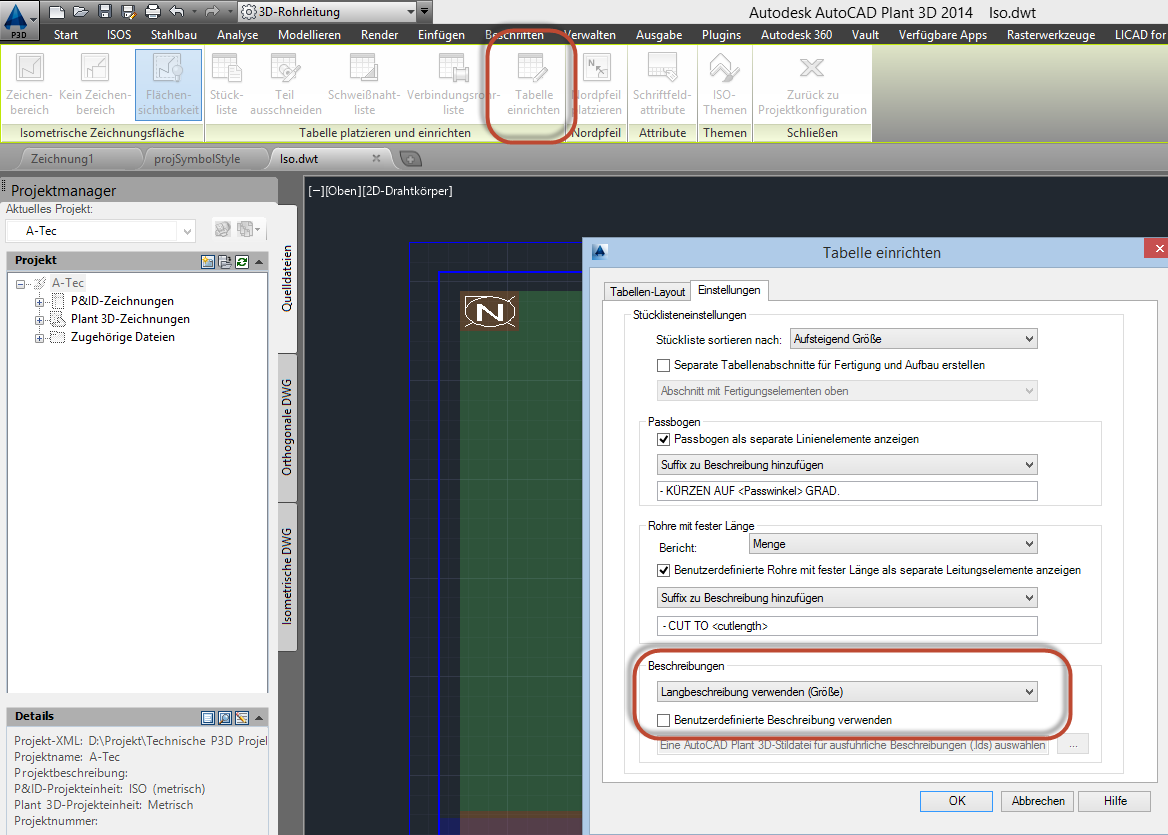The width and height of the screenshot is (1168, 835).
Task: Edit the KÜRZEN AUF Passwinkel GRAD text field
Action: [x=847, y=491]
